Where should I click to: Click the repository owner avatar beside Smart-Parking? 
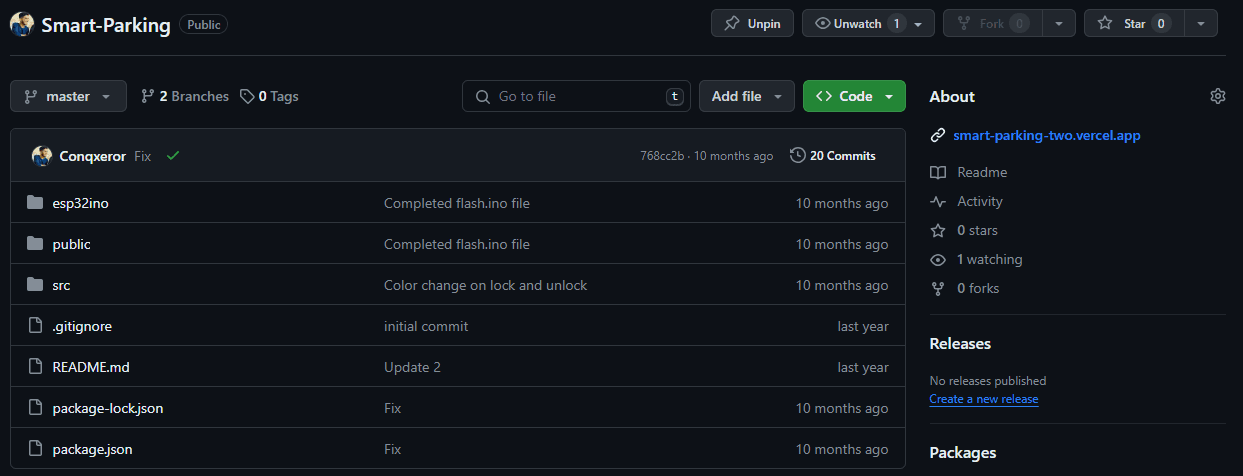[x=22, y=25]
